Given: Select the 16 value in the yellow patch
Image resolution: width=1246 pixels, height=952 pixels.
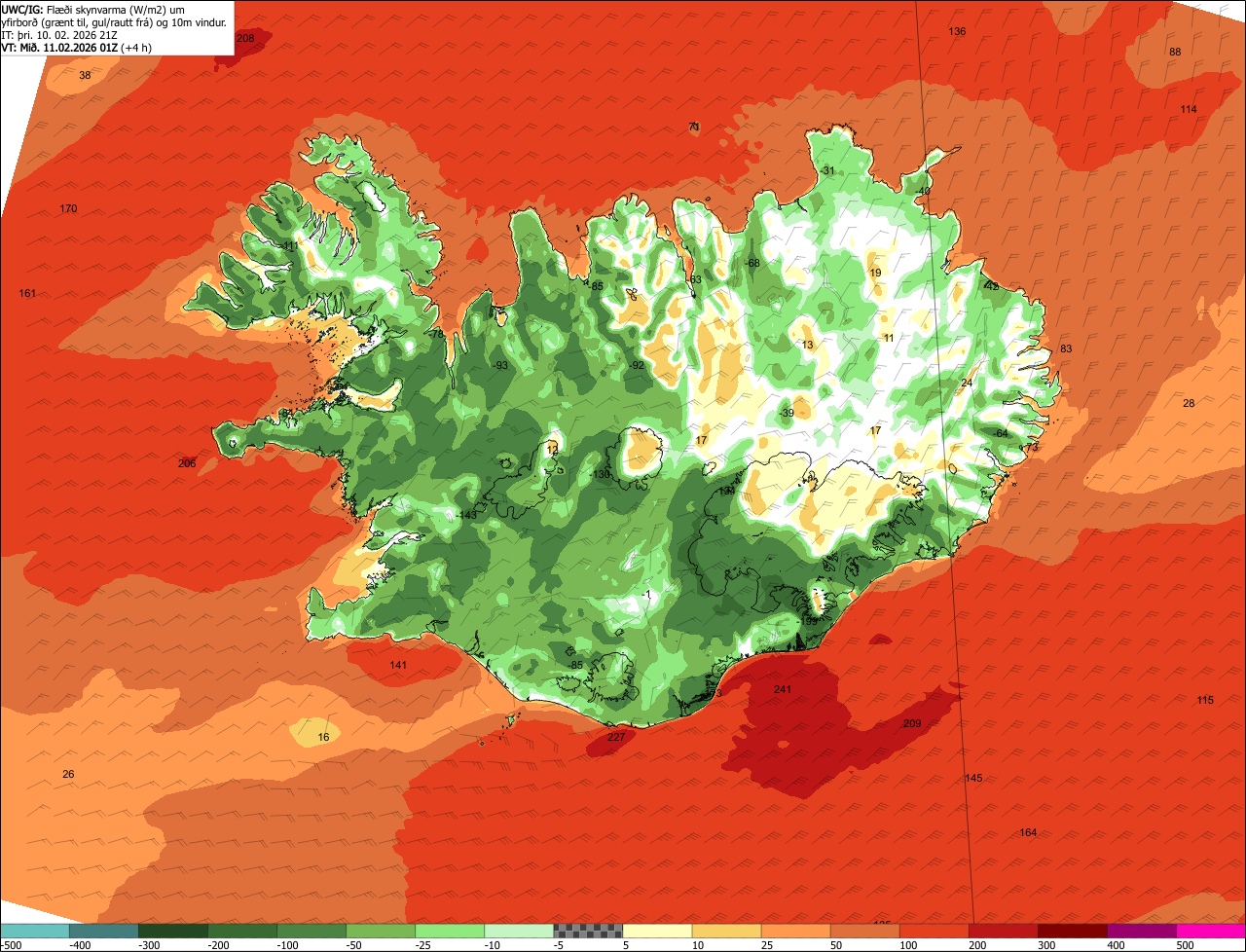Looking at the screenshot, I should pyautogui.click(x=324, y=737).
